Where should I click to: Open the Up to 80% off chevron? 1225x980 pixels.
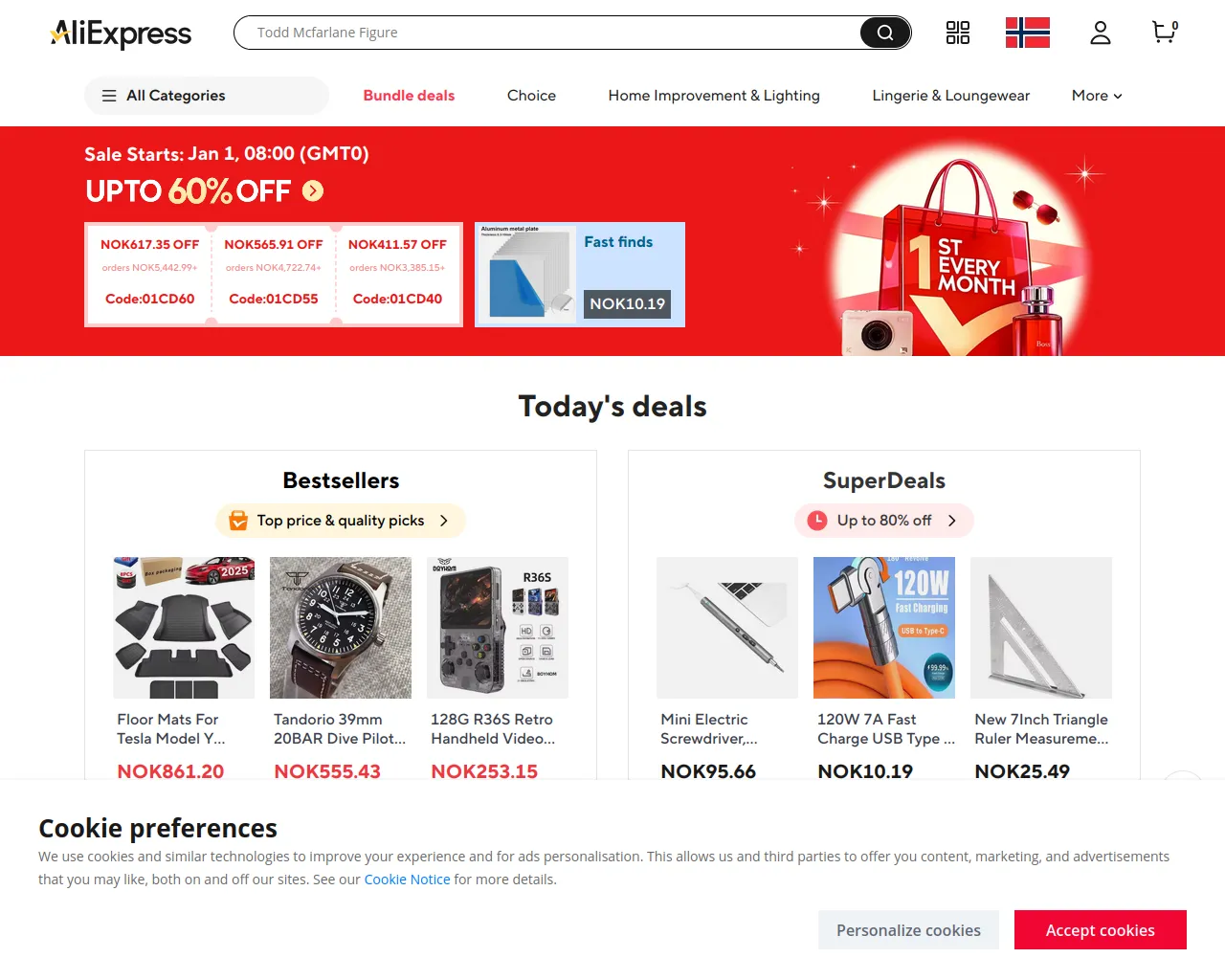tap(951, 521)
